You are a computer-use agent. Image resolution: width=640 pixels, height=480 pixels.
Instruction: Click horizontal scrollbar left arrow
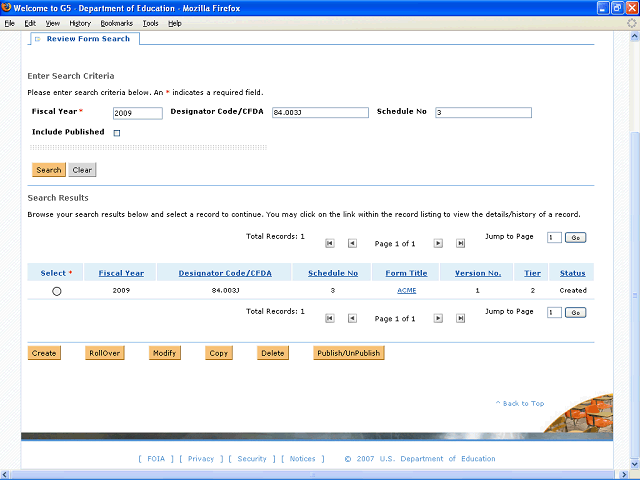[5, 474]
